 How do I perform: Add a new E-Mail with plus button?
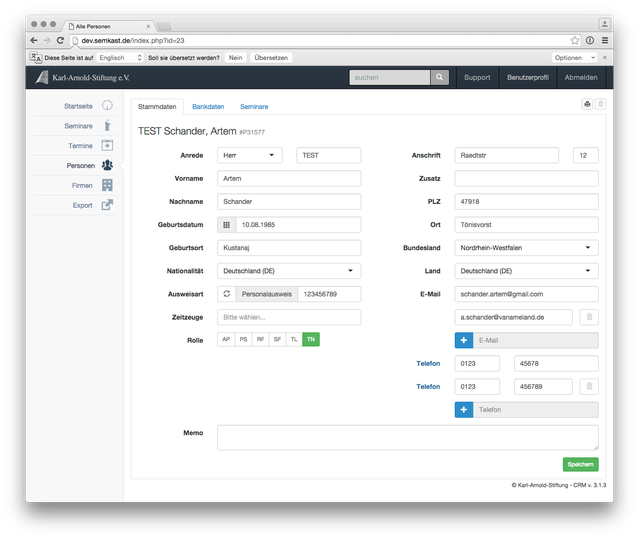pos(464,340)
